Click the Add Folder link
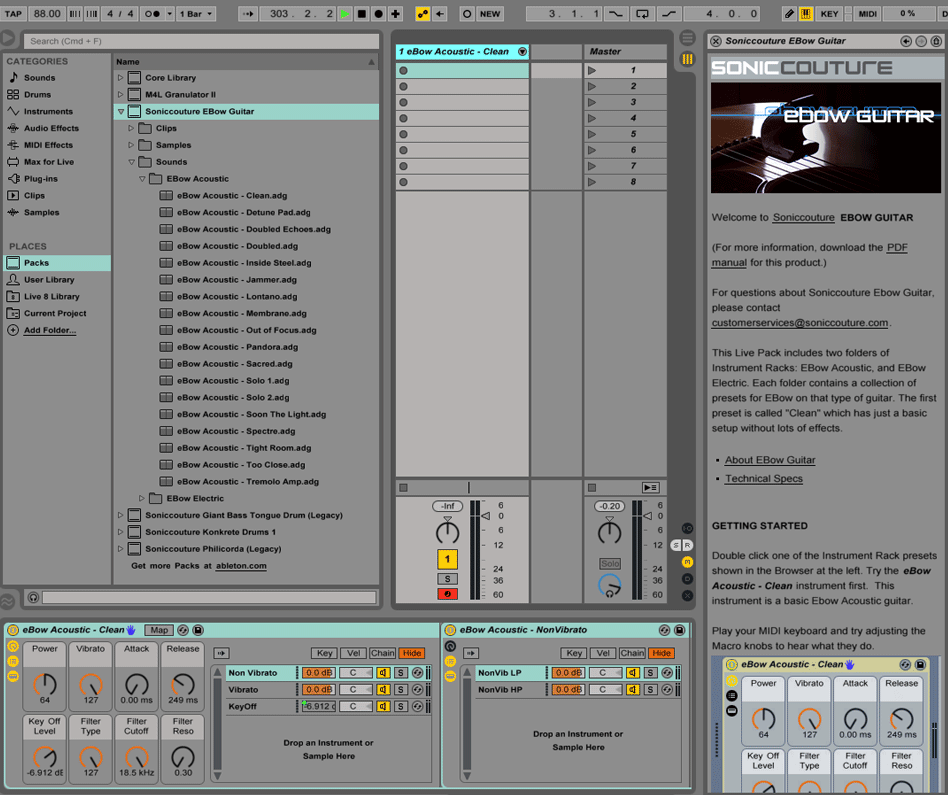This screenshot has width=948, height=795. pos(50,330)
